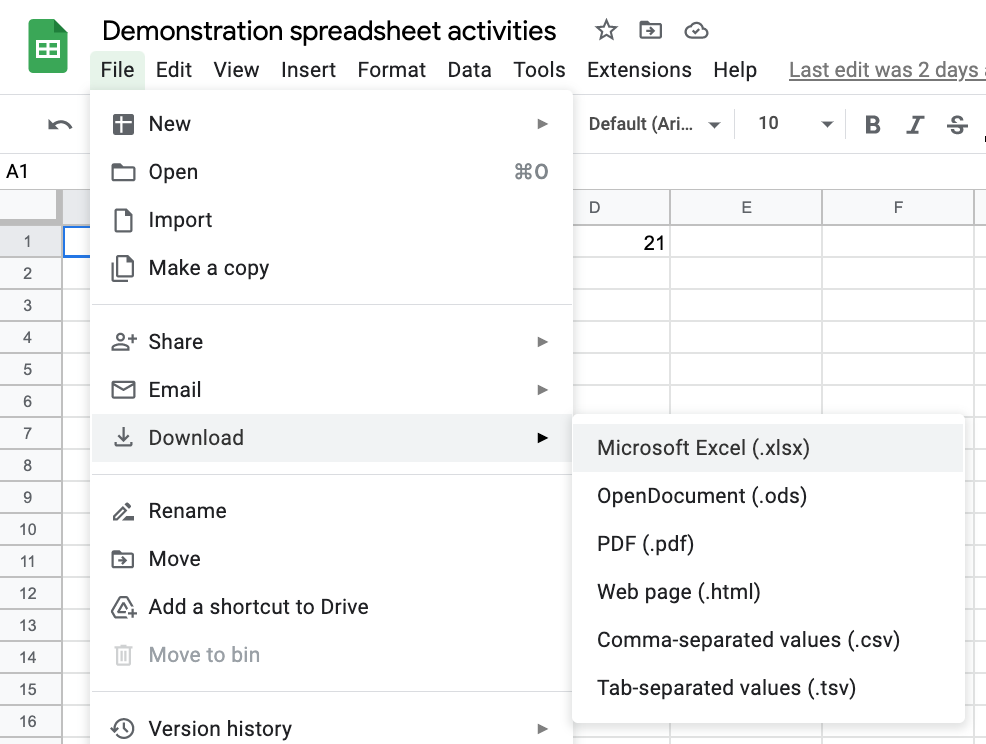Download as Tab-separated values (.tsv)

click(768, 687)
